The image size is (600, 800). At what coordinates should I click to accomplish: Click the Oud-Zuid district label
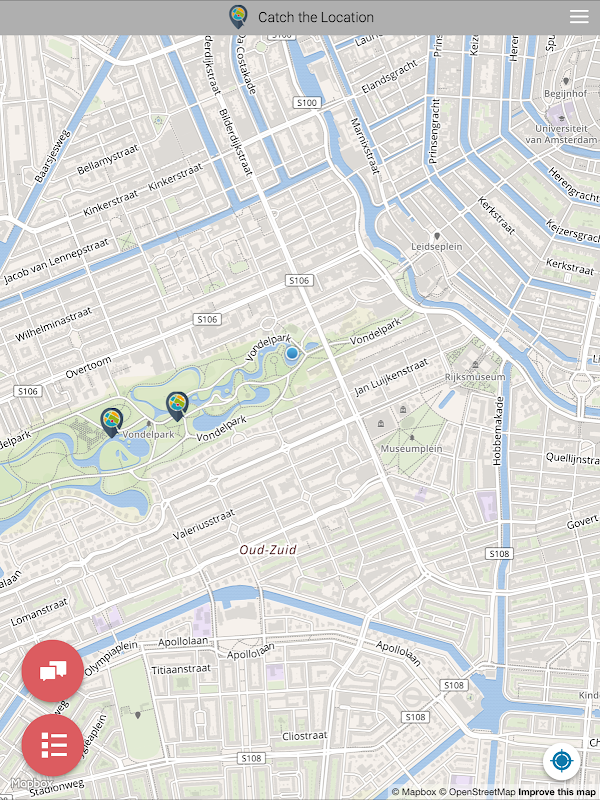pyautogui.click(x=268, y=549)
